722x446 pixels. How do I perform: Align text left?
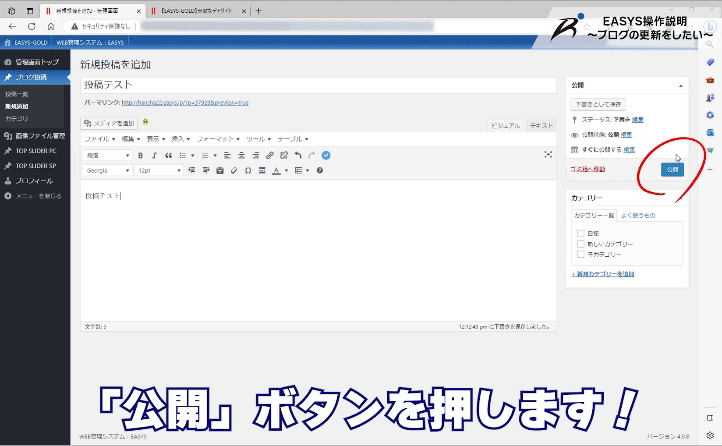pyautogui.click(x=227, y=156)
